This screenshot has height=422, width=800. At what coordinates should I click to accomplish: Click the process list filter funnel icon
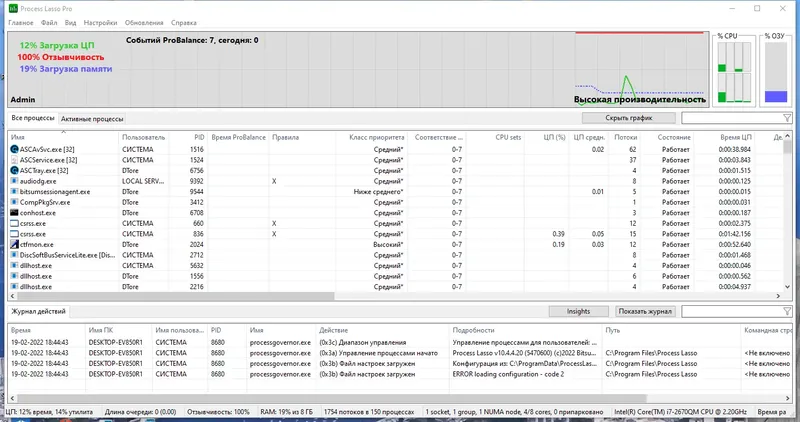[787, 118]
